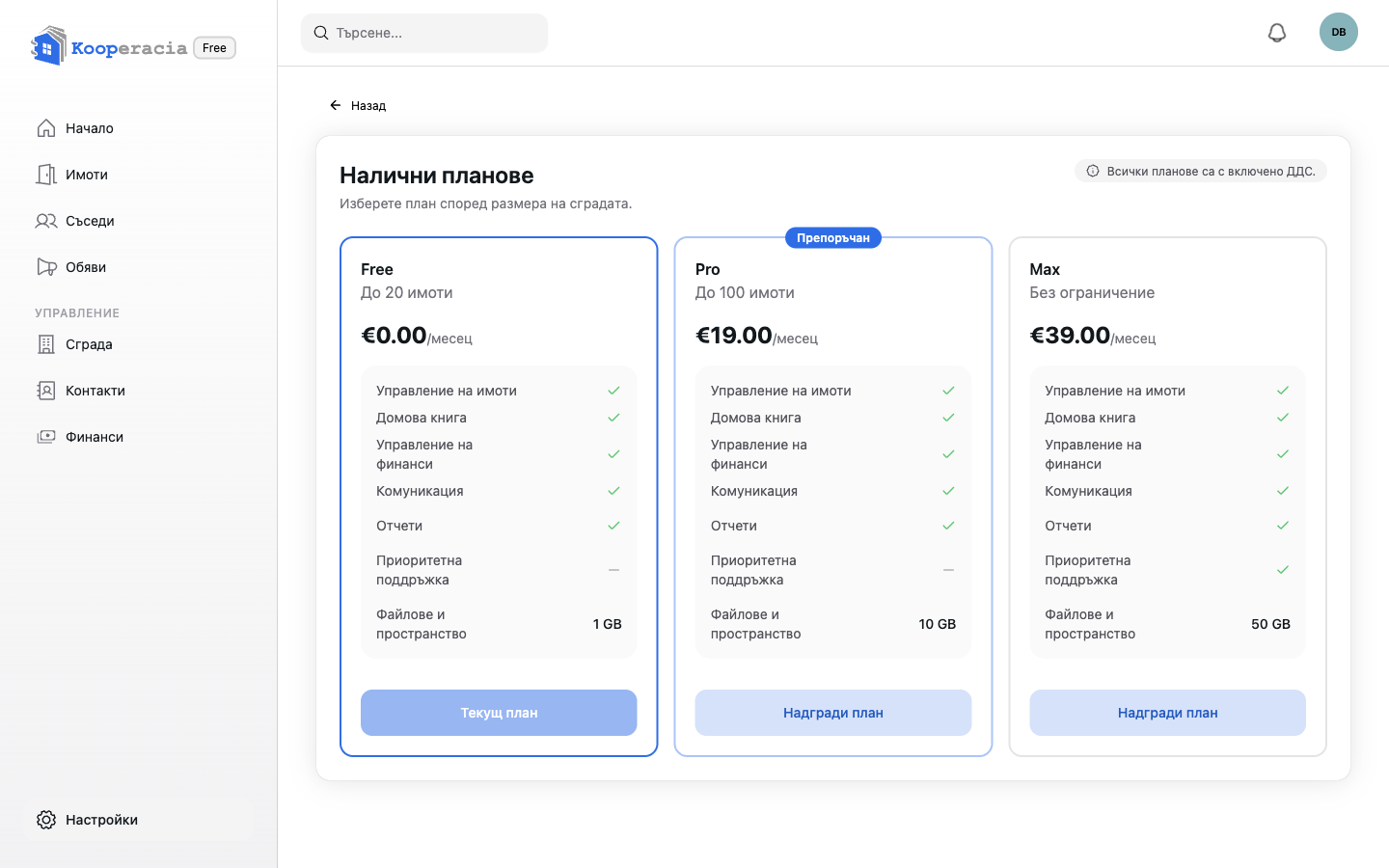Click Надгради план for the Pro plan
This screenshot has width=1389, height=868.
point(833,713)
